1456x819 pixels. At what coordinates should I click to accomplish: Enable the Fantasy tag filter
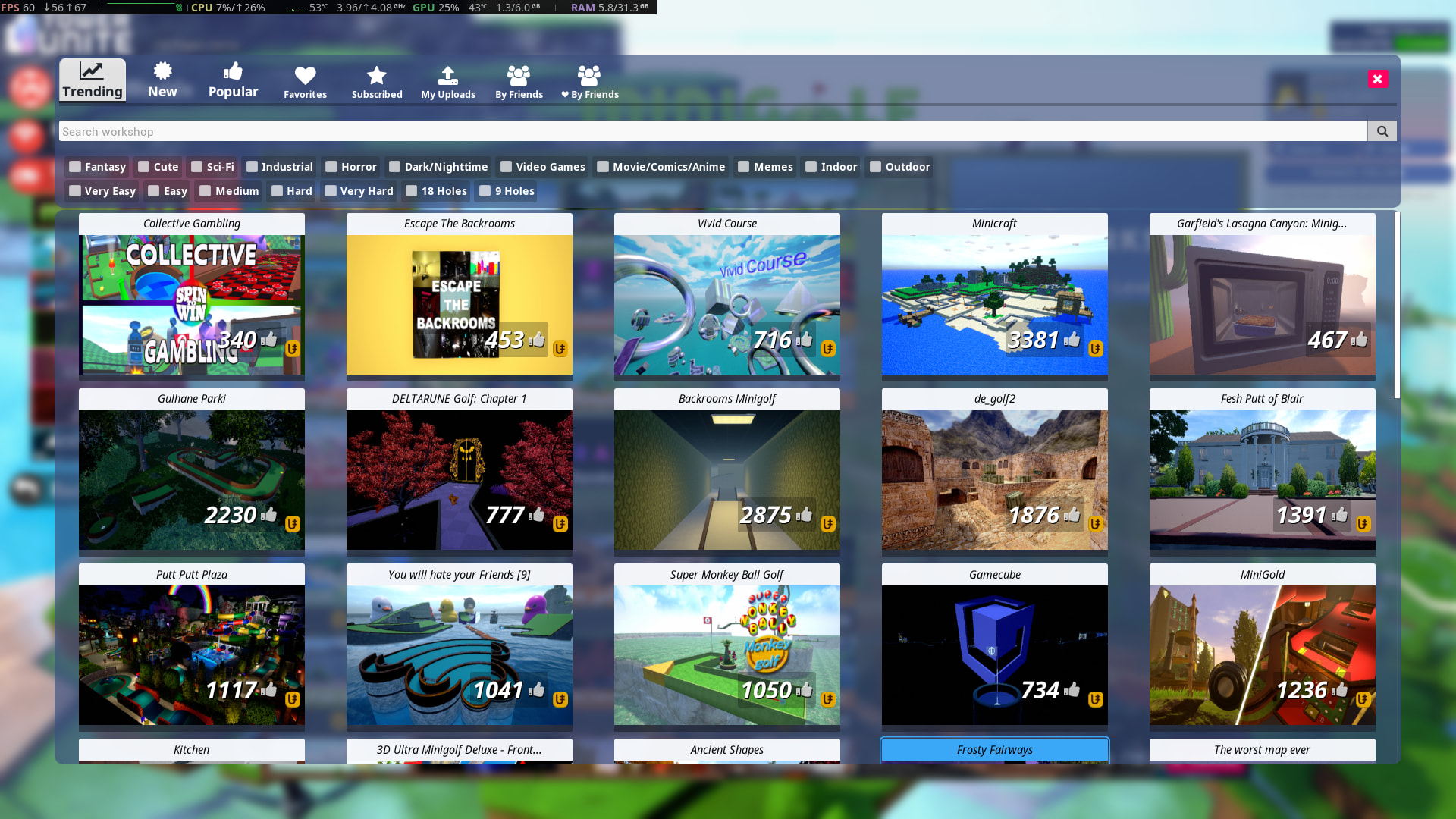click(x=75, y=167)
